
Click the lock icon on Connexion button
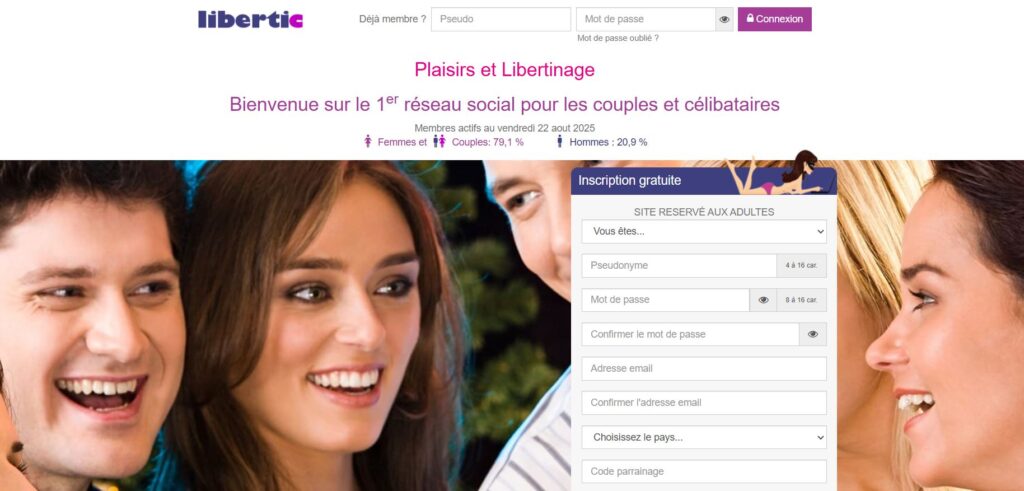point(750,19)
